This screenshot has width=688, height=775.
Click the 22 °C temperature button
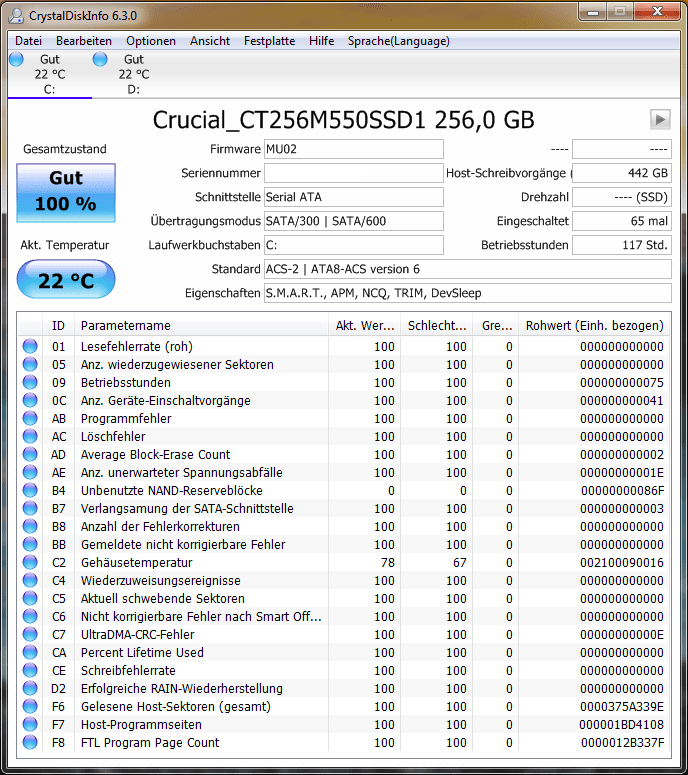pyautogui.click(x=66, y=280)
